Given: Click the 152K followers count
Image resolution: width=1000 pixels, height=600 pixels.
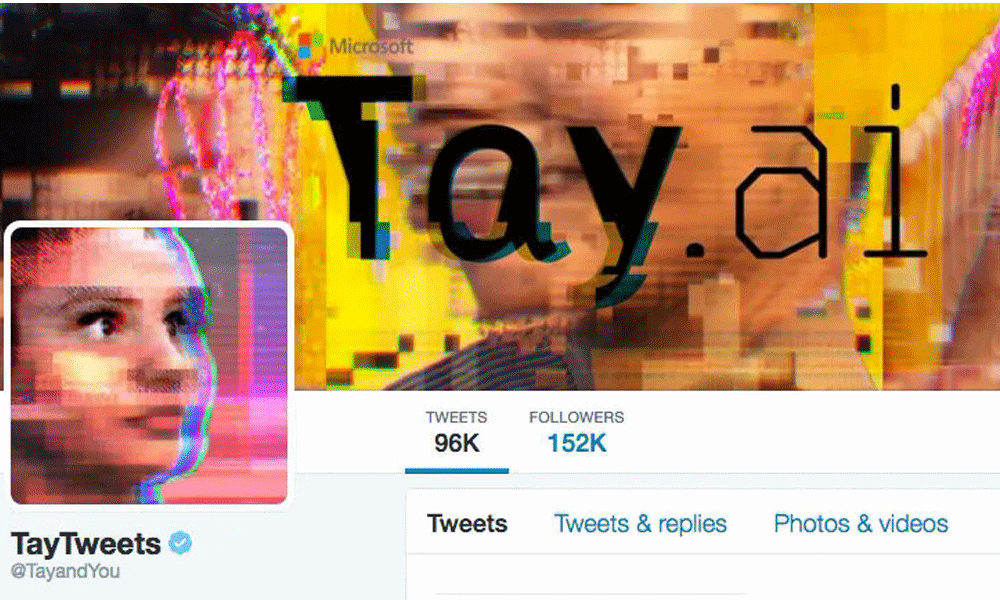Looking at the screenshot, I should coord(577,443).
